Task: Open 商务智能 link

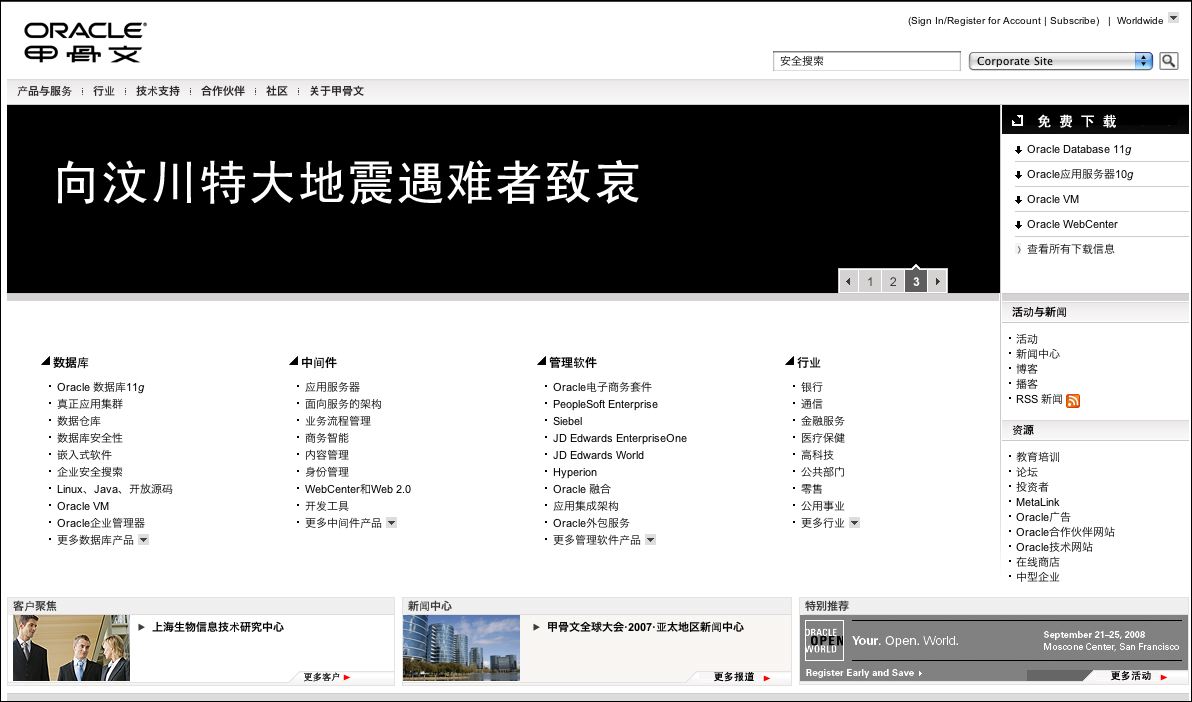Action: click(x=327, y=438)
